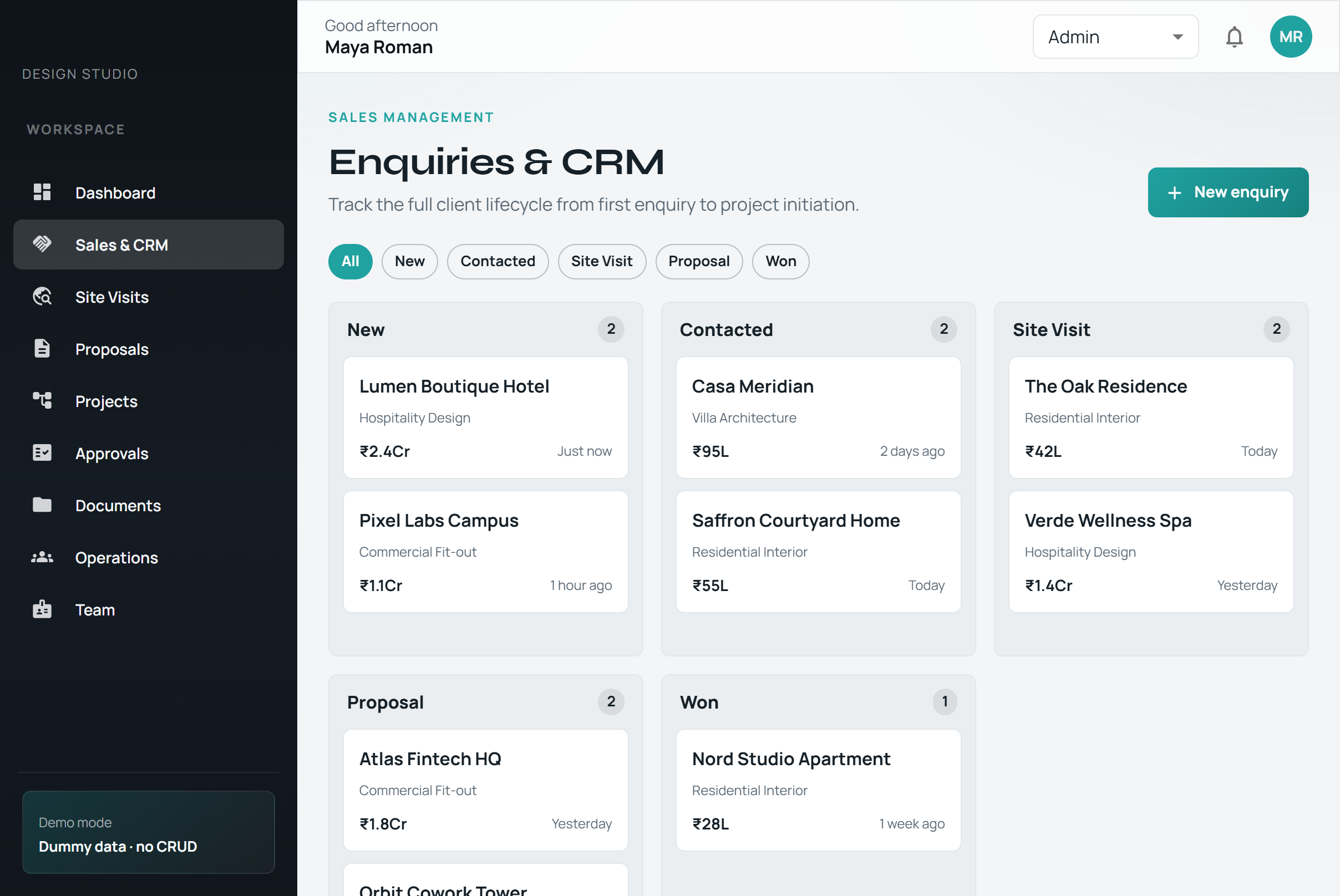Viewport: 1340px width, 896px height.
Task: Click the ₹42L value on Oak Residence
Action: click(1043, 451)
